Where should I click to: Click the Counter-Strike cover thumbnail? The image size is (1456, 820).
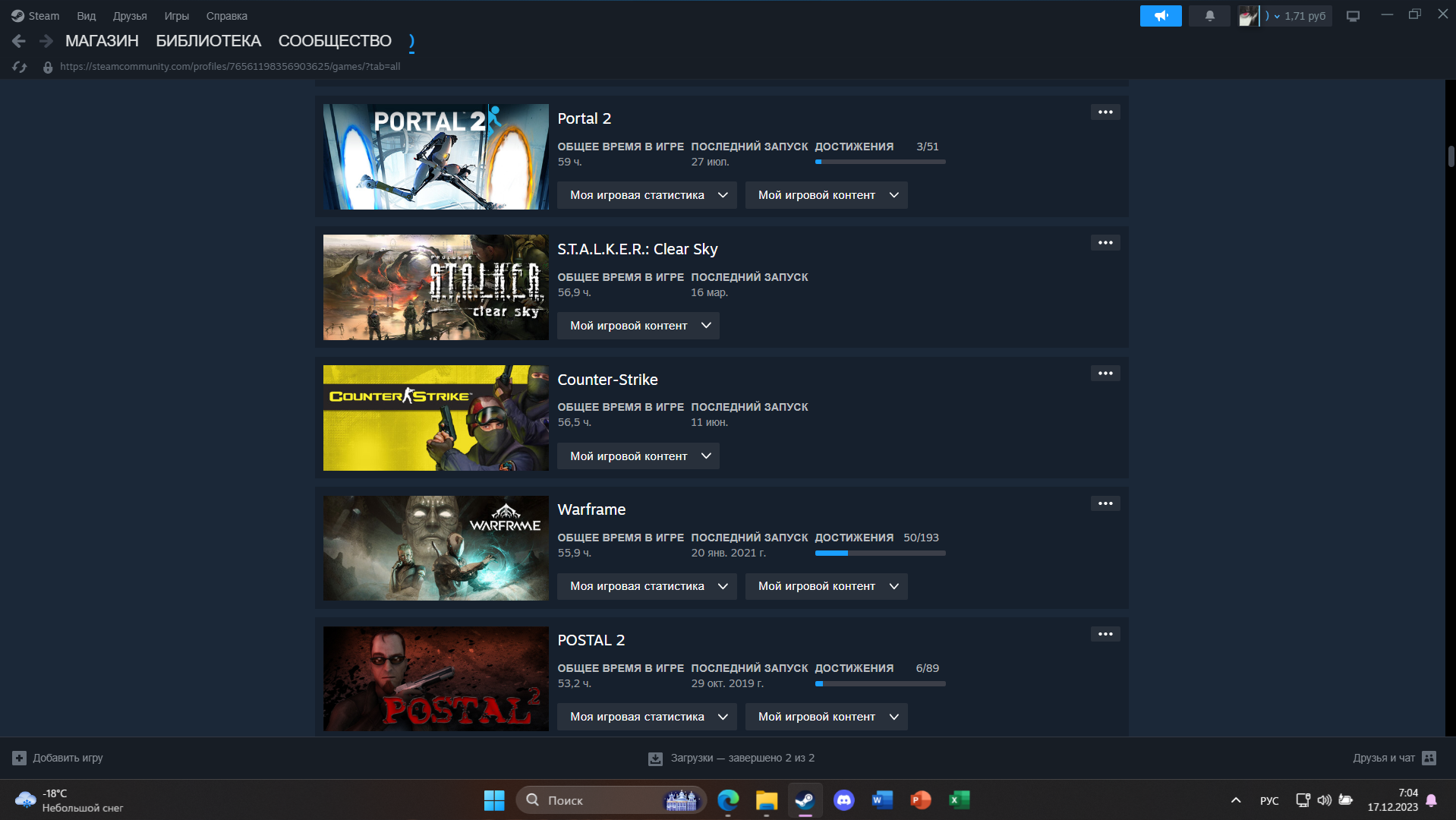pos(436,418)
